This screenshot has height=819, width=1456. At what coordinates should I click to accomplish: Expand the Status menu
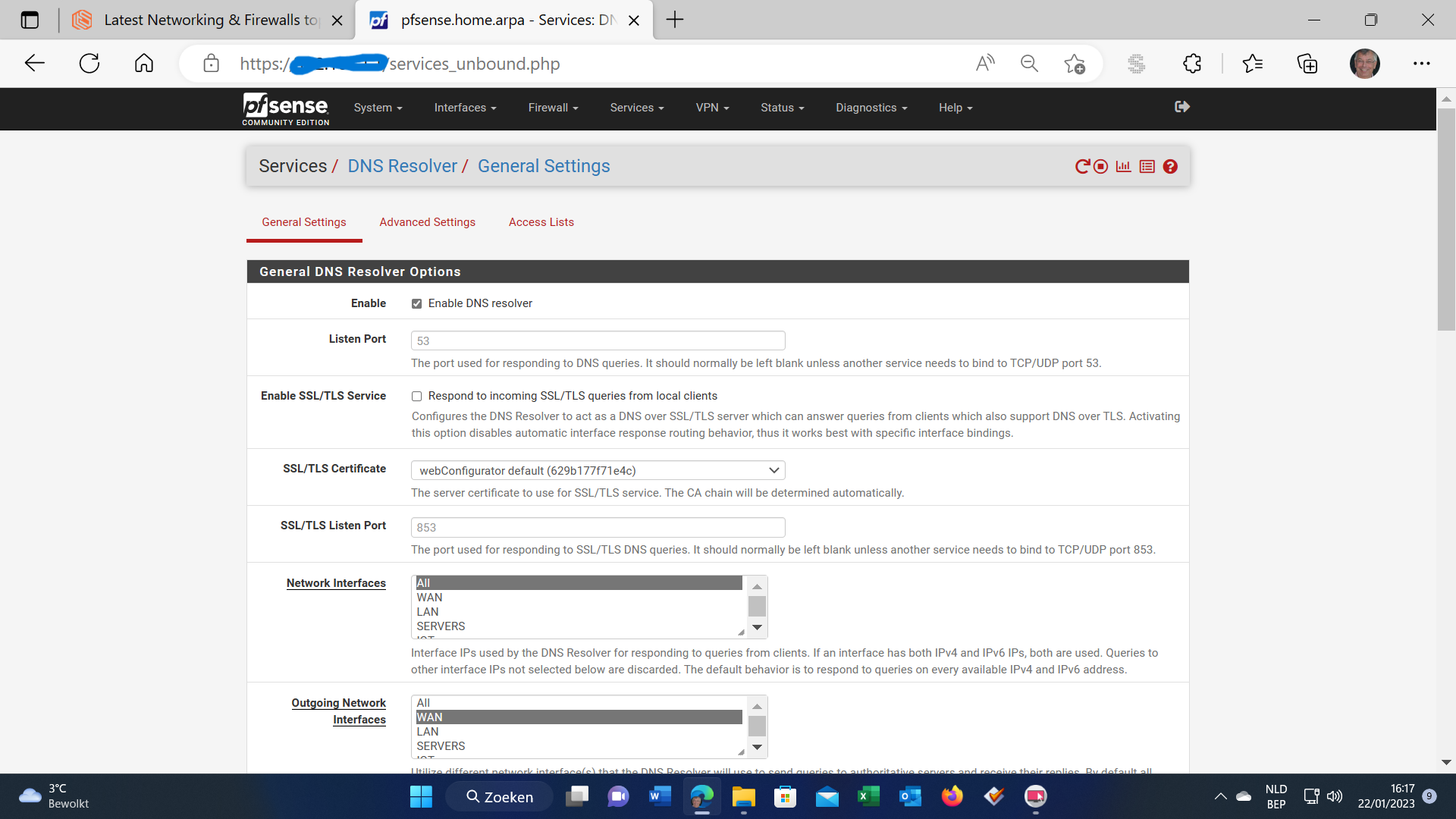(782, 108)
